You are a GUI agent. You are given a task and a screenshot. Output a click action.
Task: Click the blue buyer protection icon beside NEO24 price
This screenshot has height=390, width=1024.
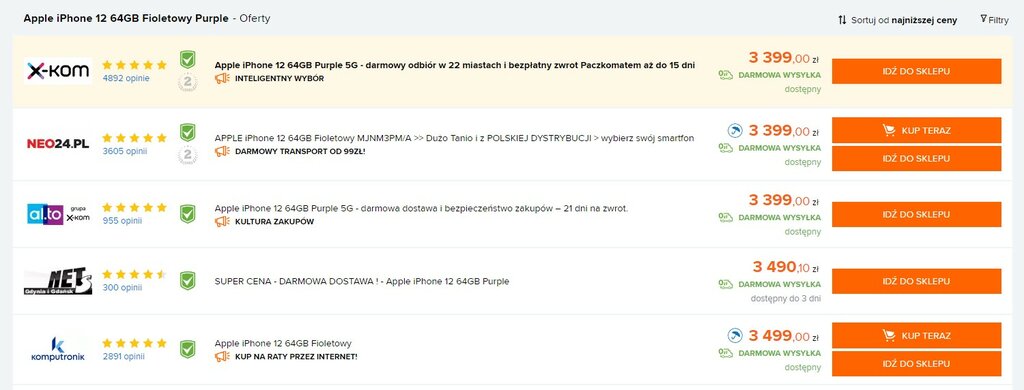[x=735, y=131]
